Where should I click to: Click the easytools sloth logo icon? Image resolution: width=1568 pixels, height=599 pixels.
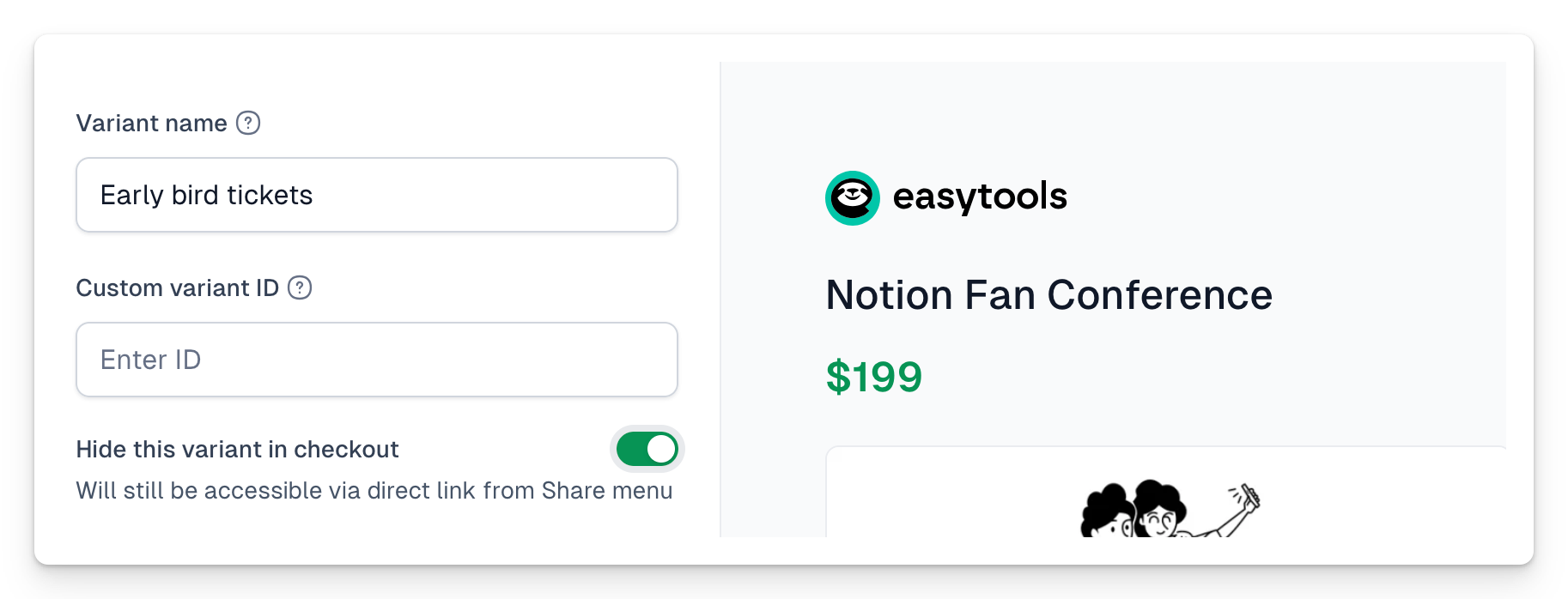[x=852, y=198]
